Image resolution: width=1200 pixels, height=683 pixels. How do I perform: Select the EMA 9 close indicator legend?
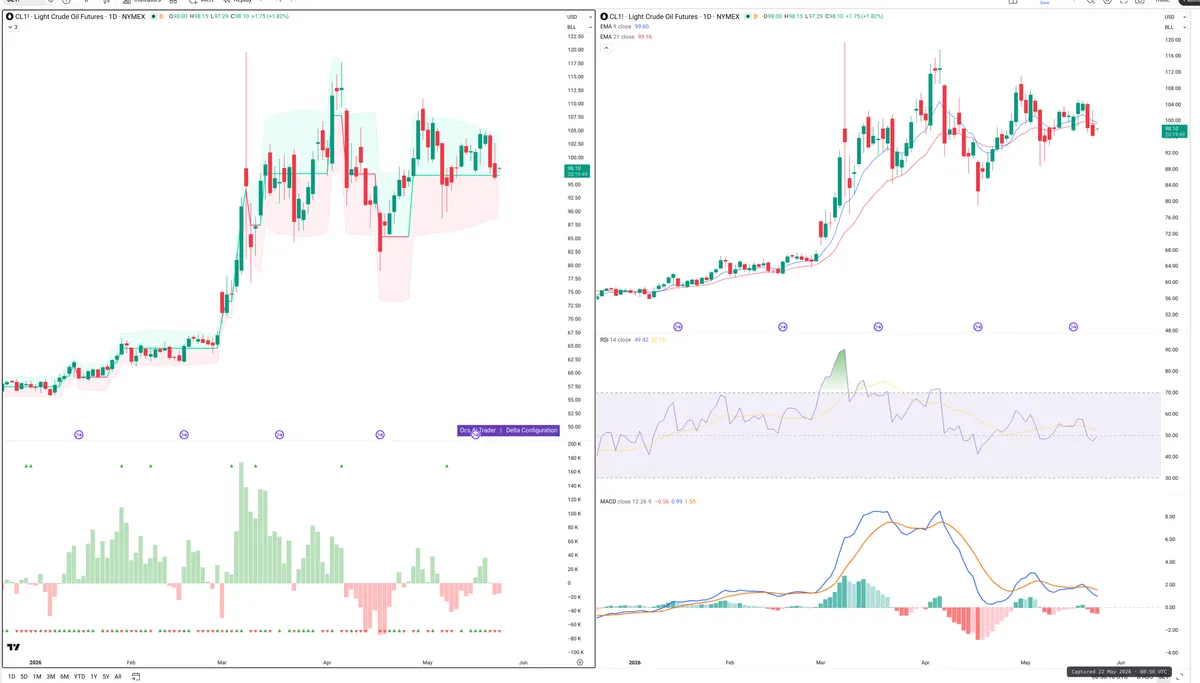point(626,27)
